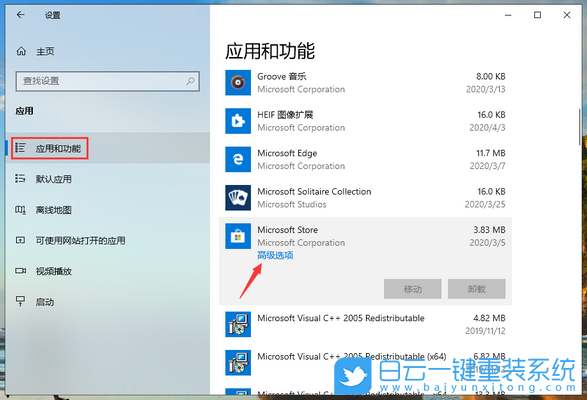587x400 pixels.
Task: Click the 查找设置 search field
Action: tap(107, 81)
